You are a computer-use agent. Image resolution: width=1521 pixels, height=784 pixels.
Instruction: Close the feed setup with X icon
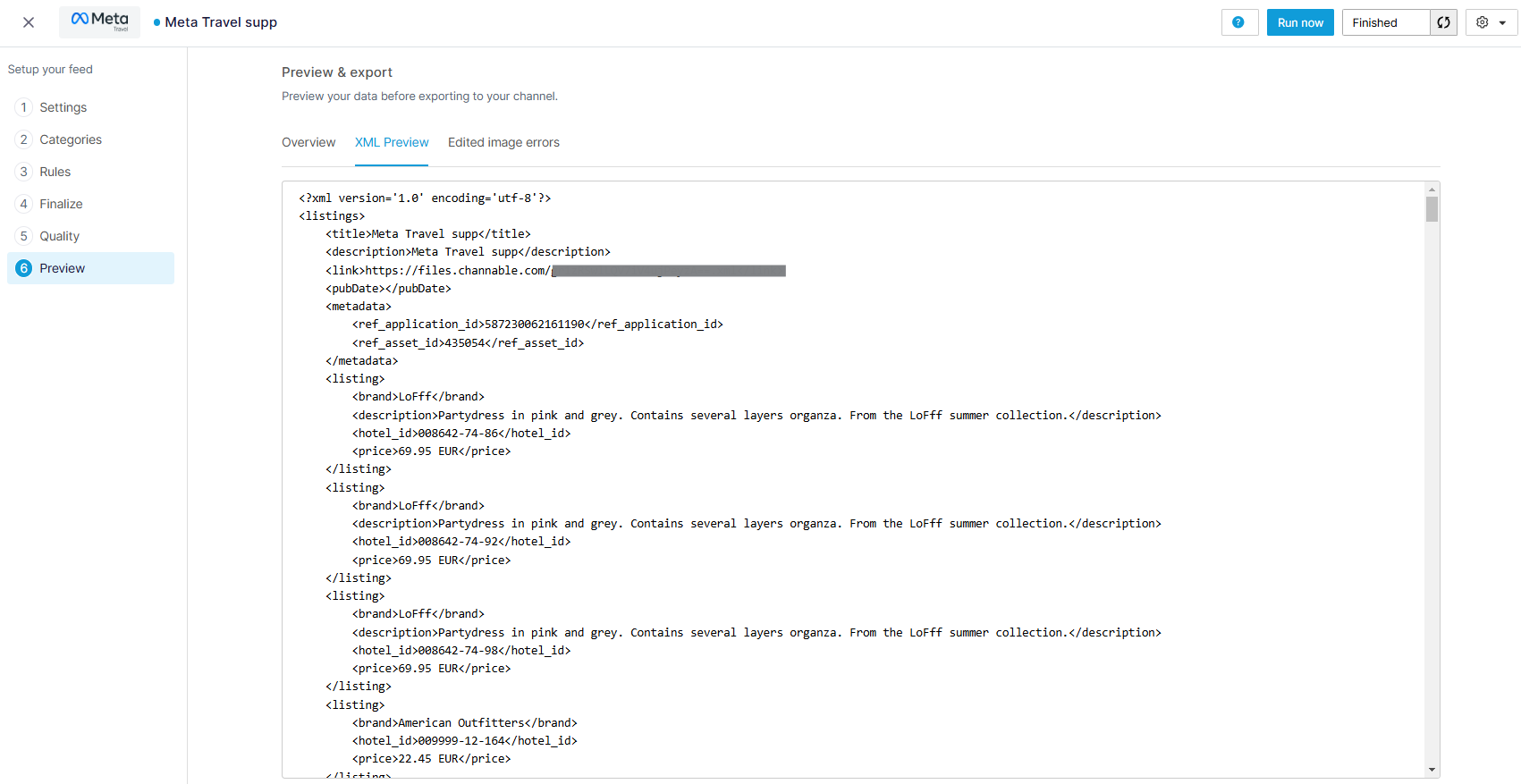(29, 22)
